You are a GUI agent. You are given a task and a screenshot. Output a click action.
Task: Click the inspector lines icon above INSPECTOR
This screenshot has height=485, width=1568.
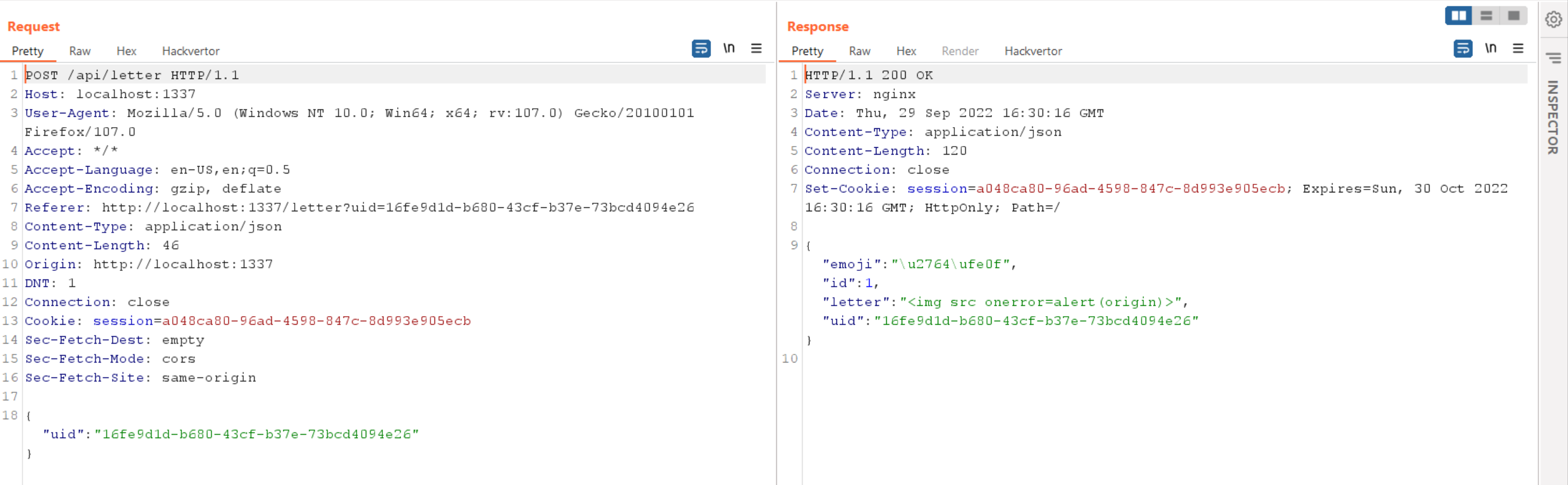pyautogui.click(x=1553, y=58)
